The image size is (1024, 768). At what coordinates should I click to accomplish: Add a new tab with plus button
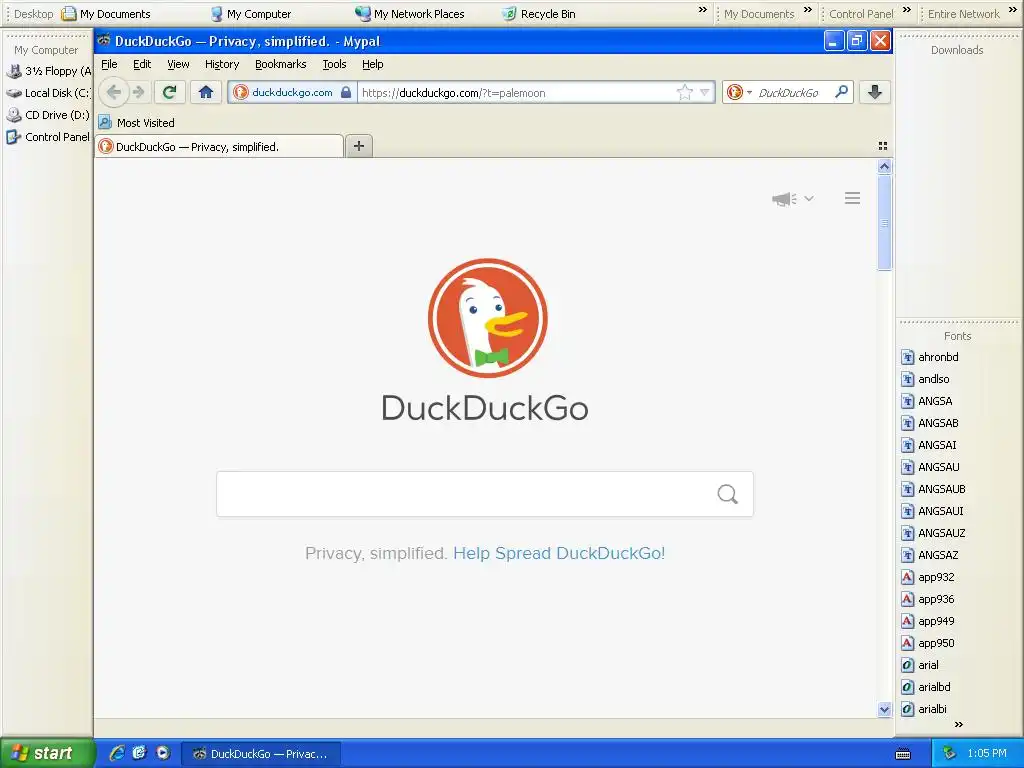(359, 146)
